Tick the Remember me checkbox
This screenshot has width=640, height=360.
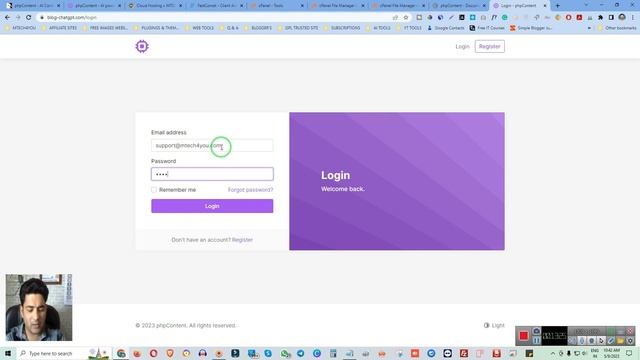[x=154, y=190]
